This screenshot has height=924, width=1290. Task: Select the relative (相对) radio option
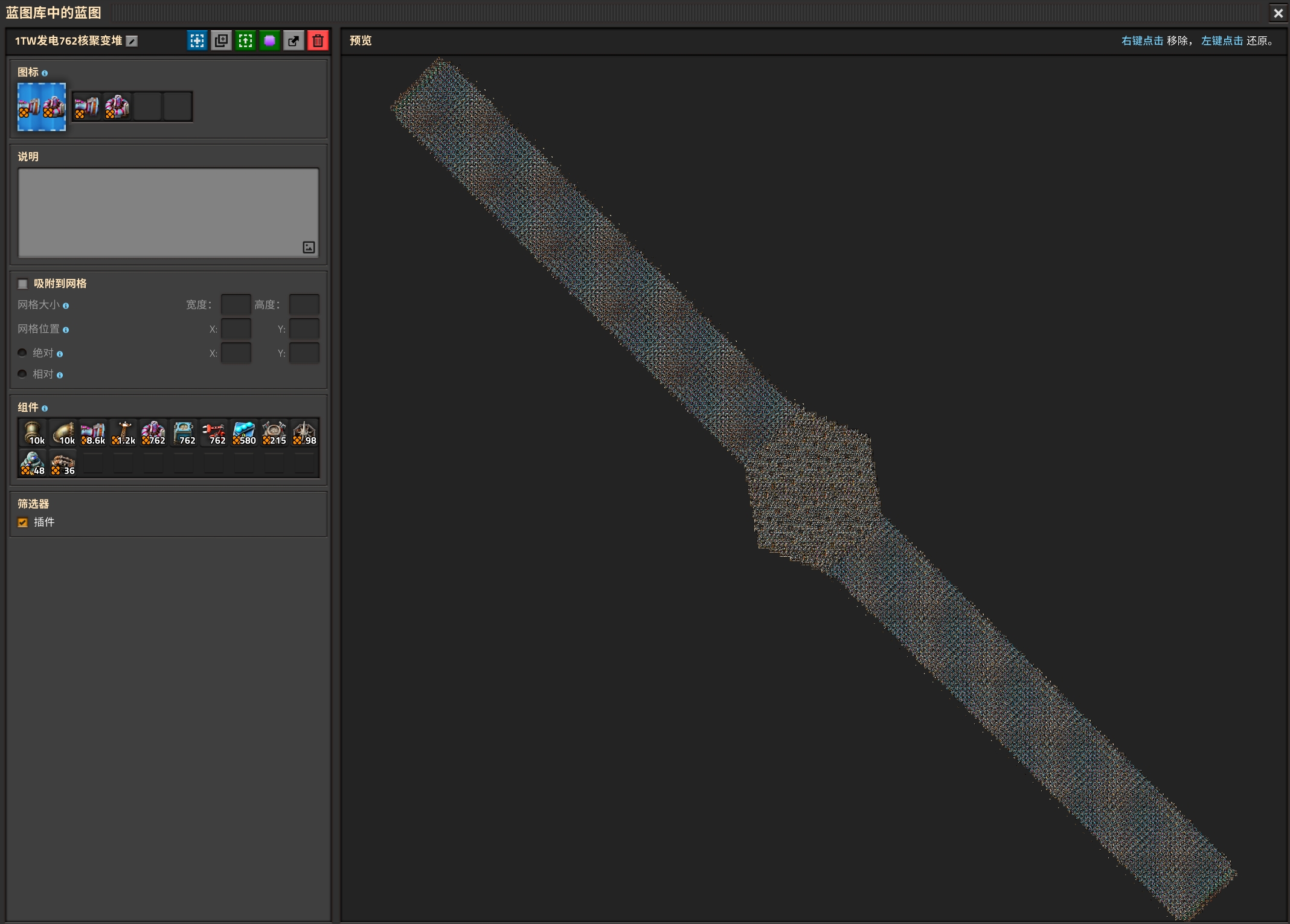[22, 374]
